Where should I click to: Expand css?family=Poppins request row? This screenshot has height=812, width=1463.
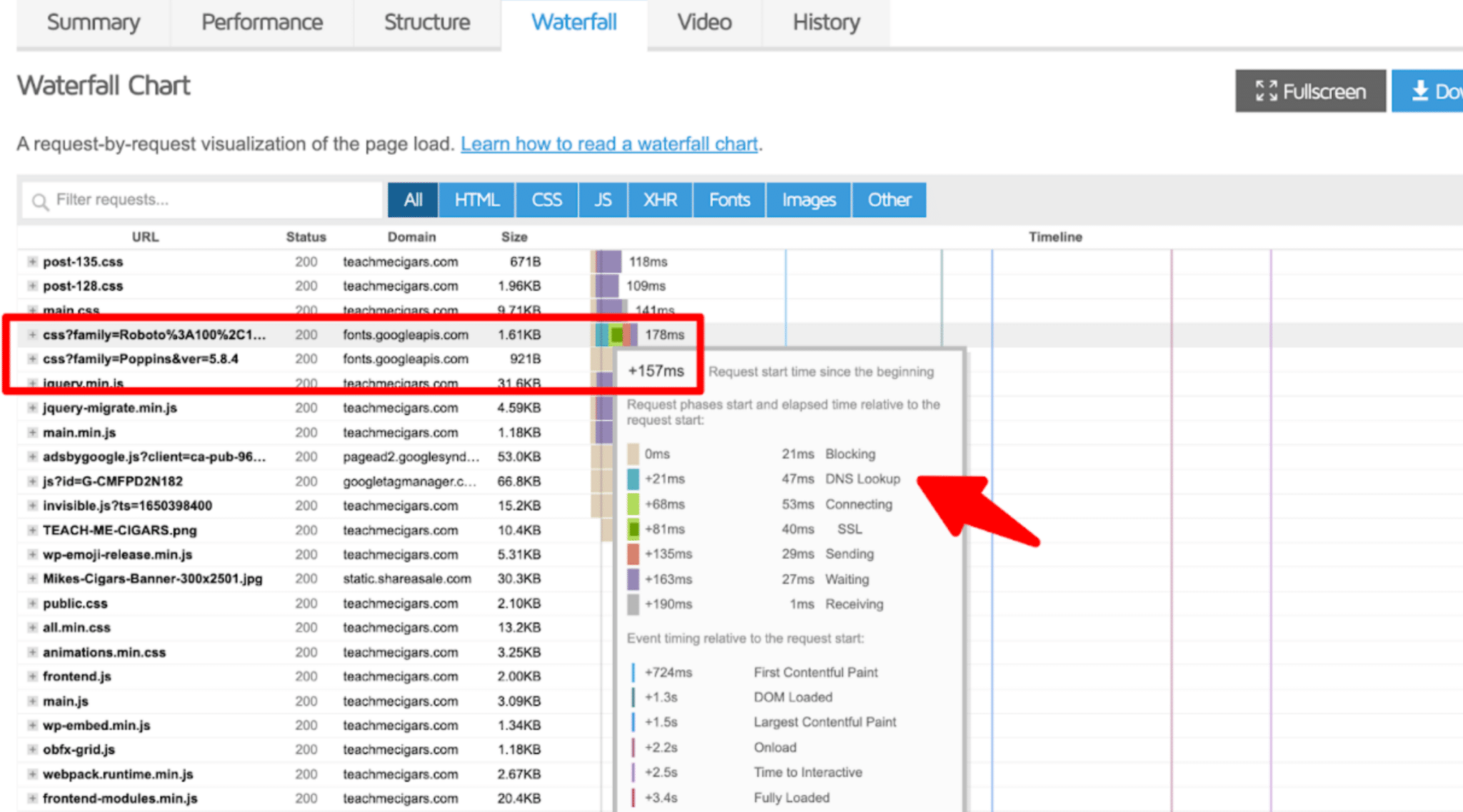[32, 359]
